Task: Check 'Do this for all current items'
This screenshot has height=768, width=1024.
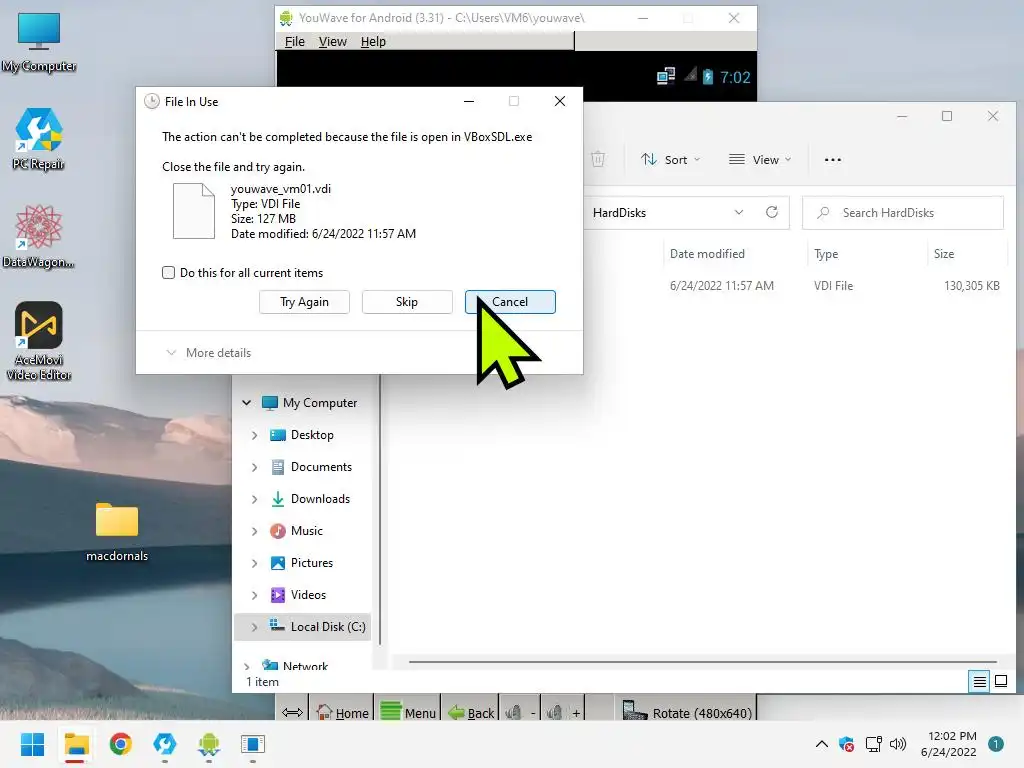Action: click(x=168, y=273)
